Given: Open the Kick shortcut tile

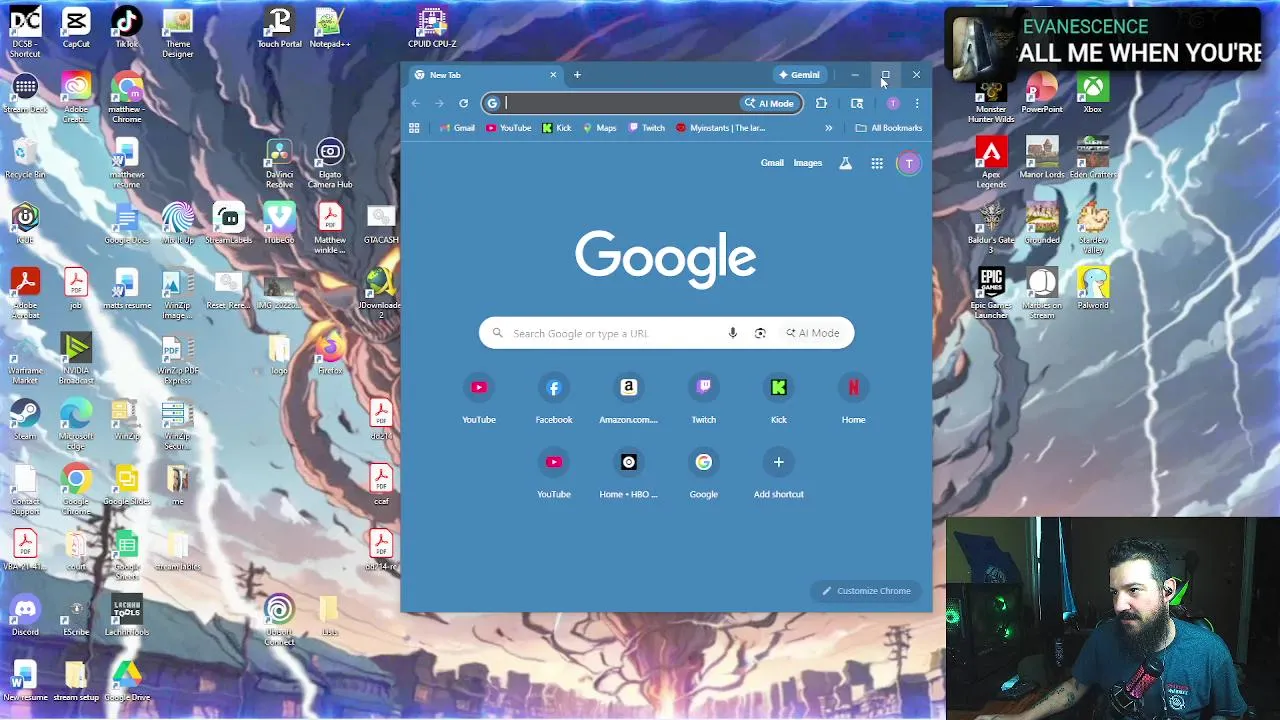Looking at the screenshot, I should [x=779, y=399].
